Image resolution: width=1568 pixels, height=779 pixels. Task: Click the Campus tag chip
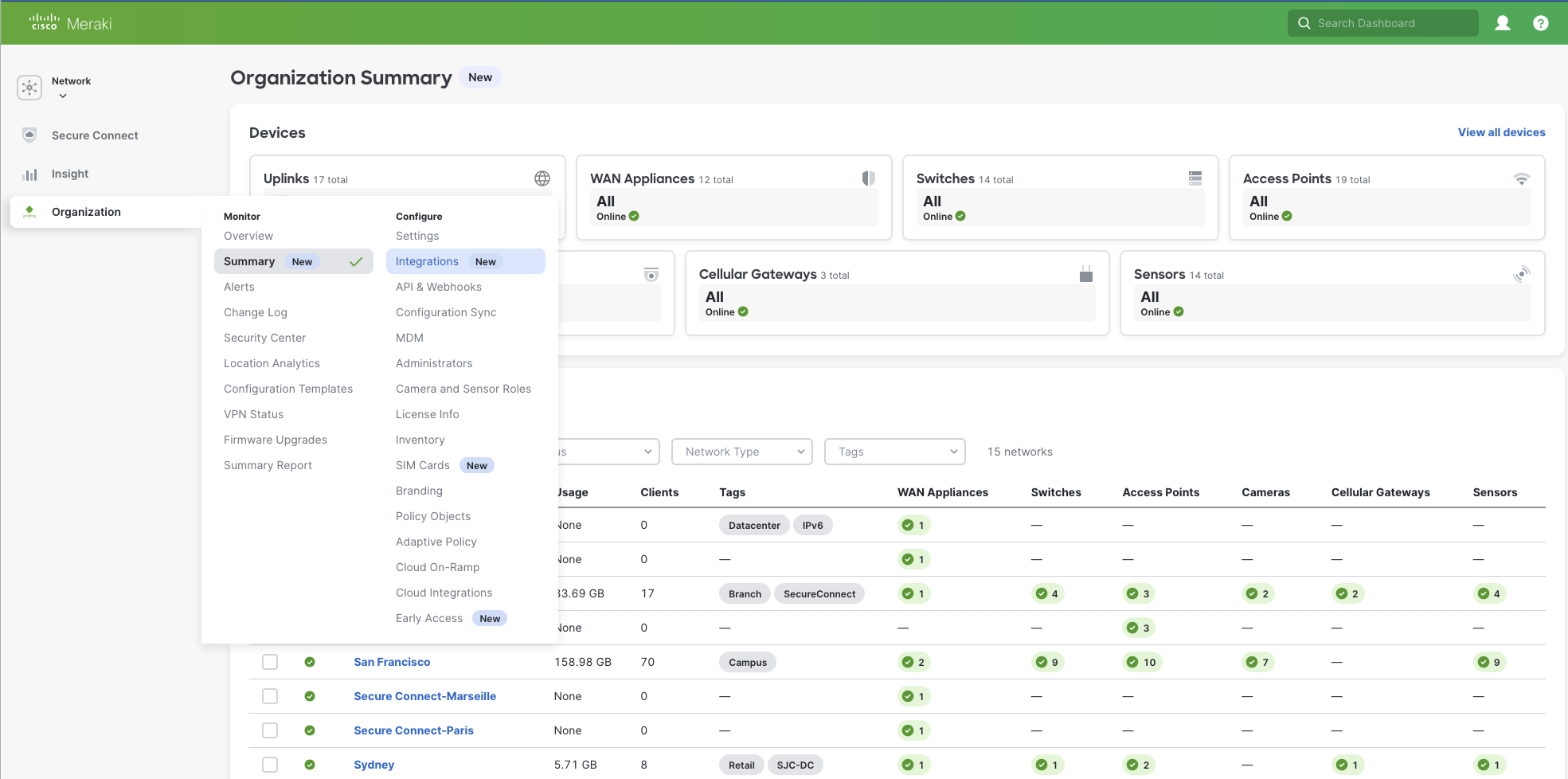pyautogui.click(x=747, y=662)
